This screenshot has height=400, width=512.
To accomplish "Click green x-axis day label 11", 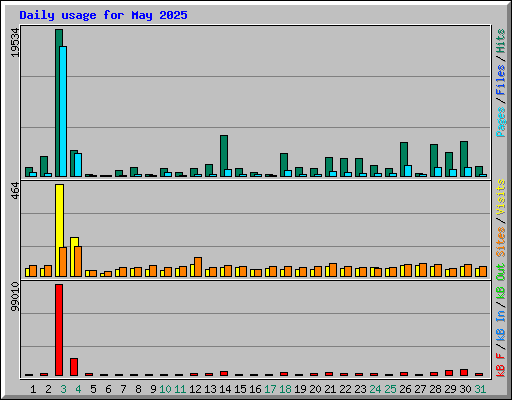I will tap(180, 389).
